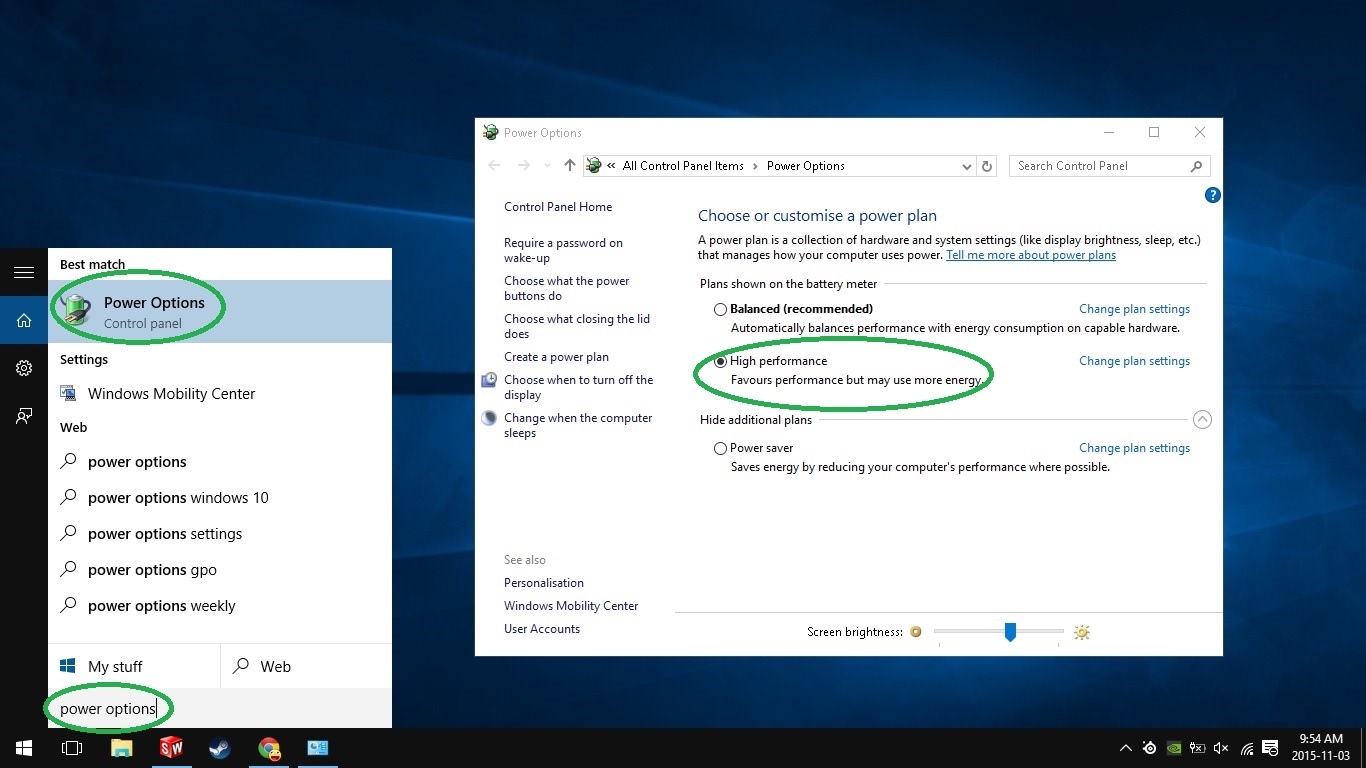The height and width of the screenshot is (768, 1366).
Task: Click the battery icon in the system tray
Action: coord(1197,748)
